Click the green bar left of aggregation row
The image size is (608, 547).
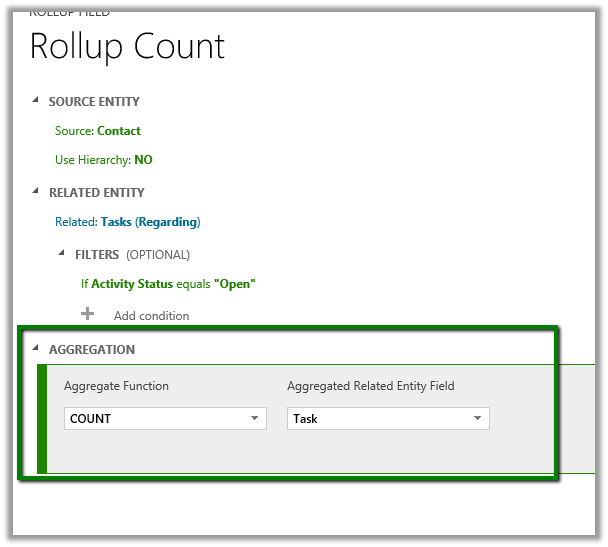[42, 418]
